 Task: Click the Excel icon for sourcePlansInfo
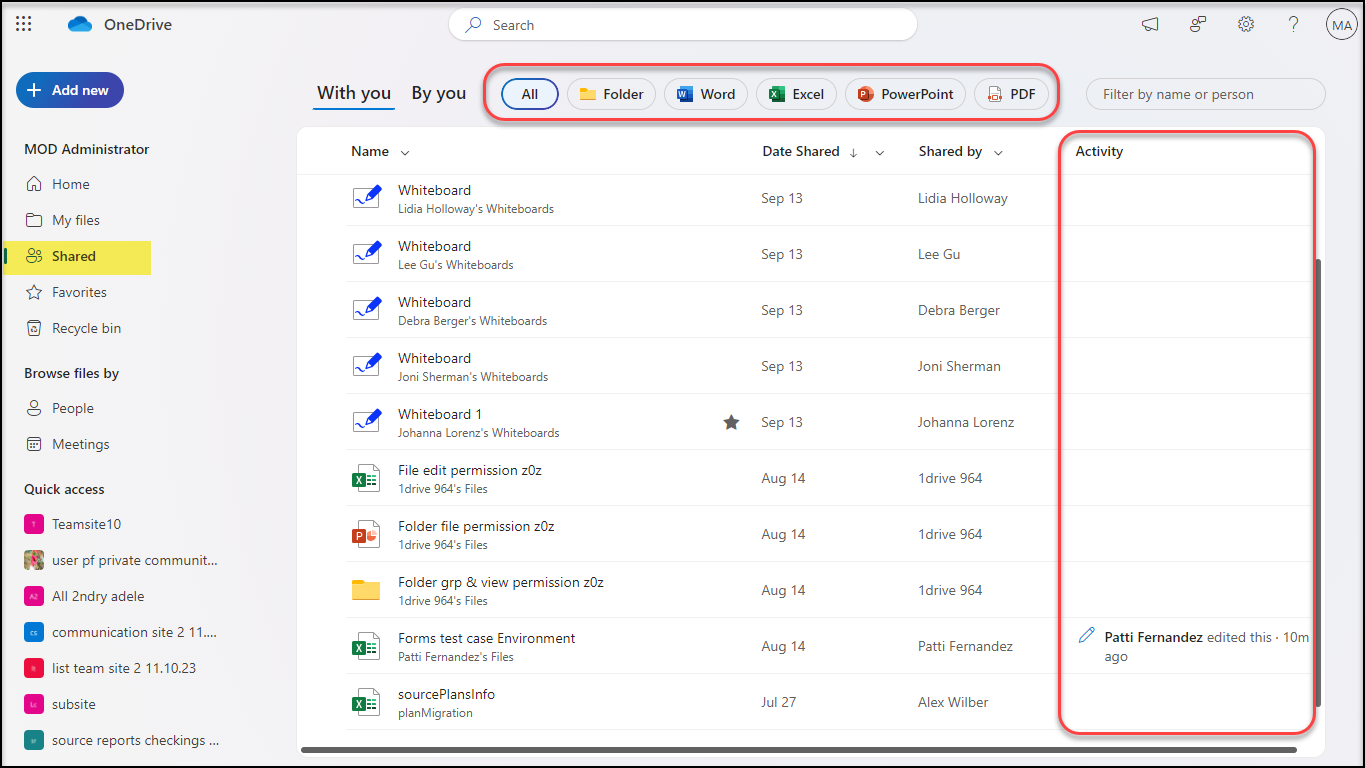(366, 703)
